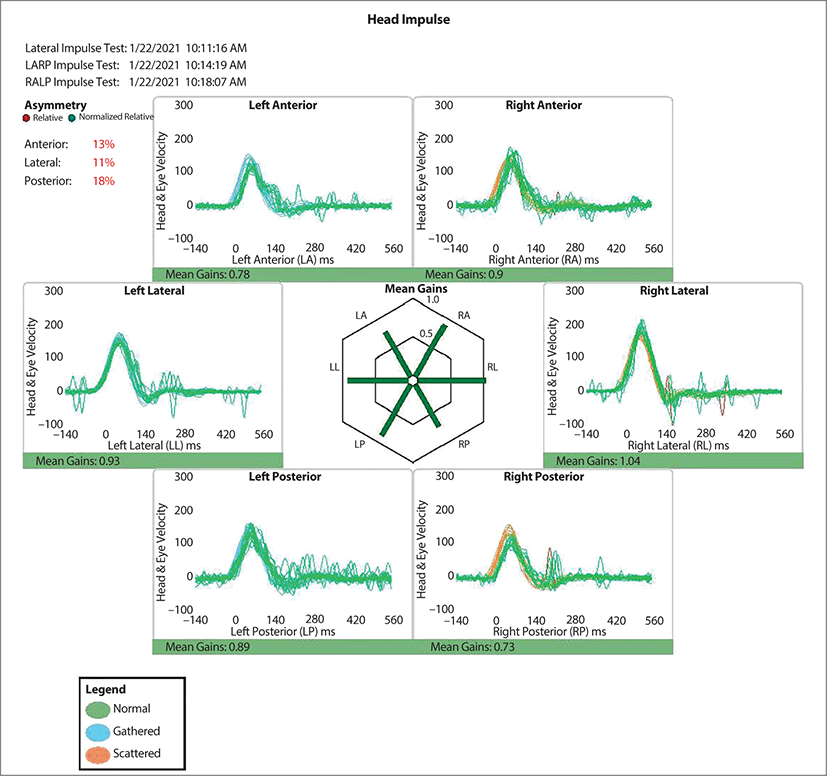Click the "Right Lateral (RL) ms" axis label
Screen dimensions: 827x776
(678, 445)
